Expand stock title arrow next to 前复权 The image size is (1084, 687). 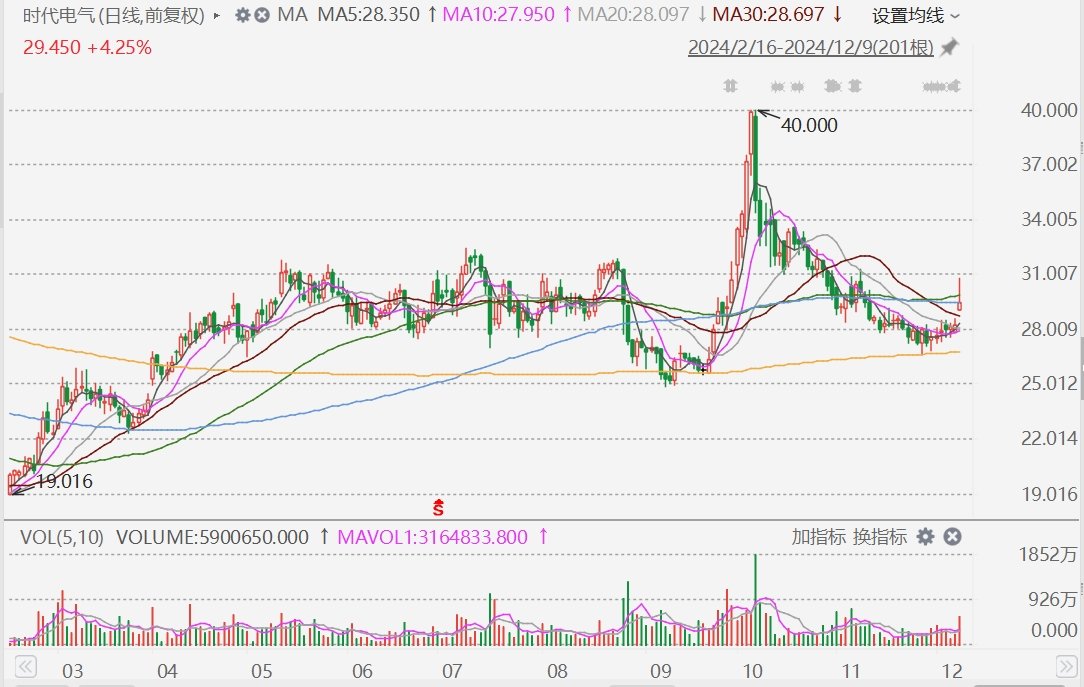217,15
